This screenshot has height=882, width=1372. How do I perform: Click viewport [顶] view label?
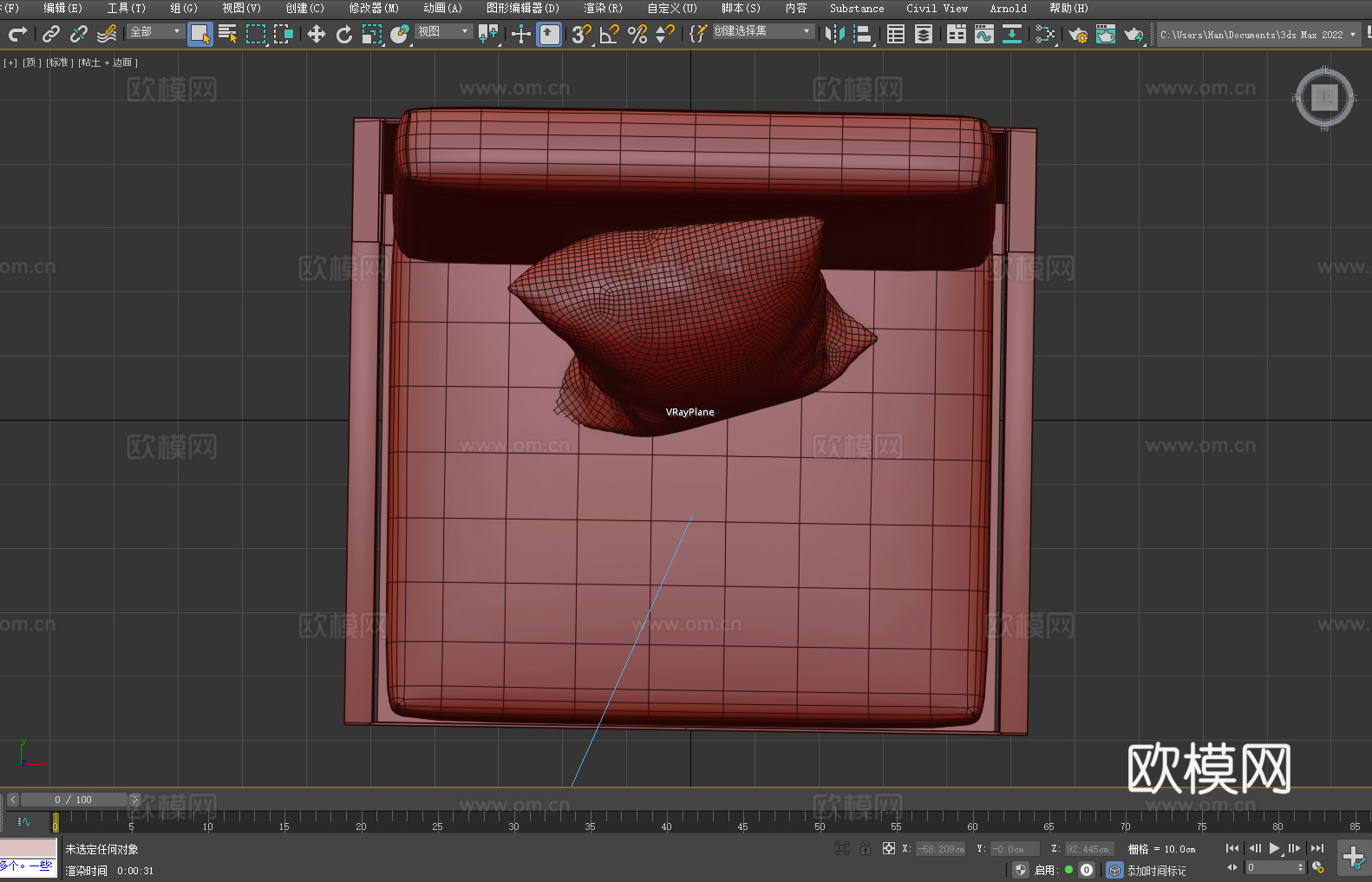tap(32, 62)
